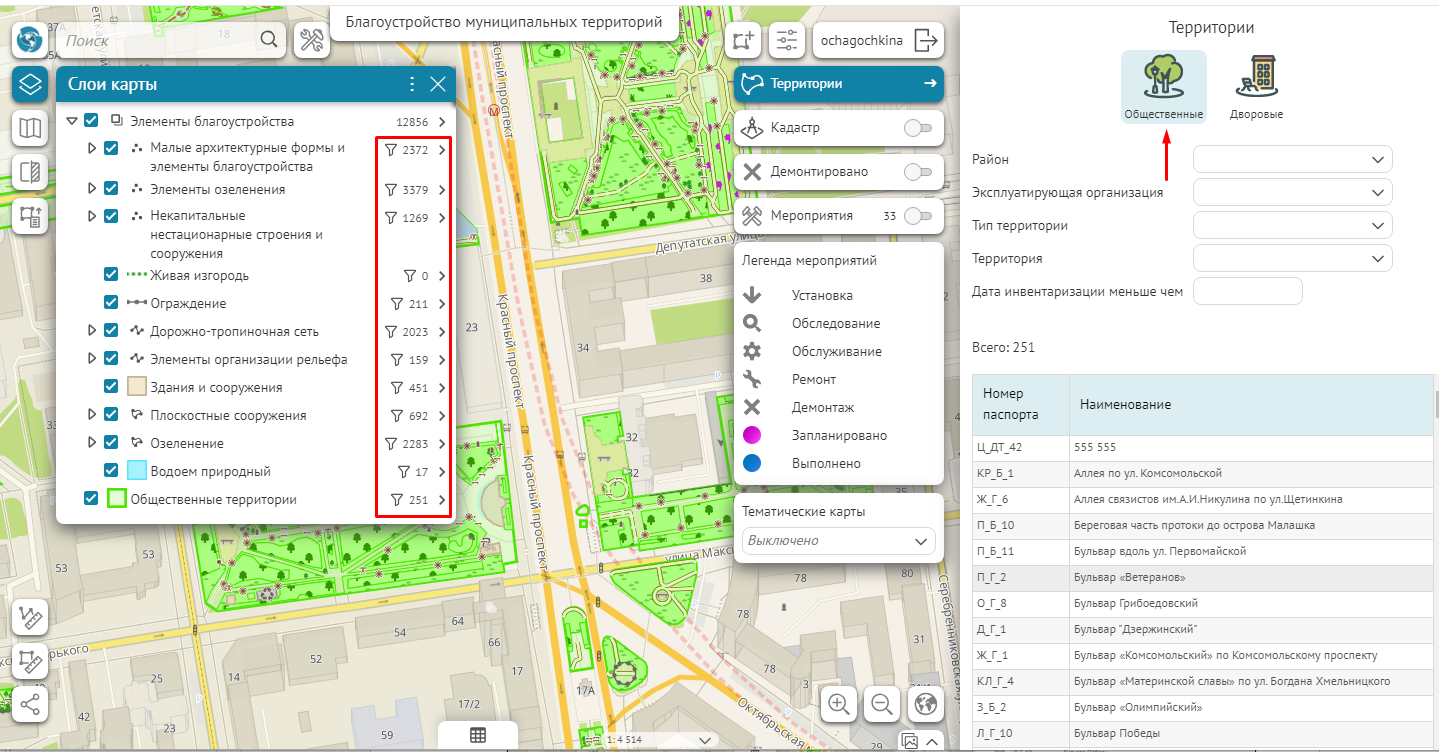Select the Дворовые territories icon

[1256, 85]
